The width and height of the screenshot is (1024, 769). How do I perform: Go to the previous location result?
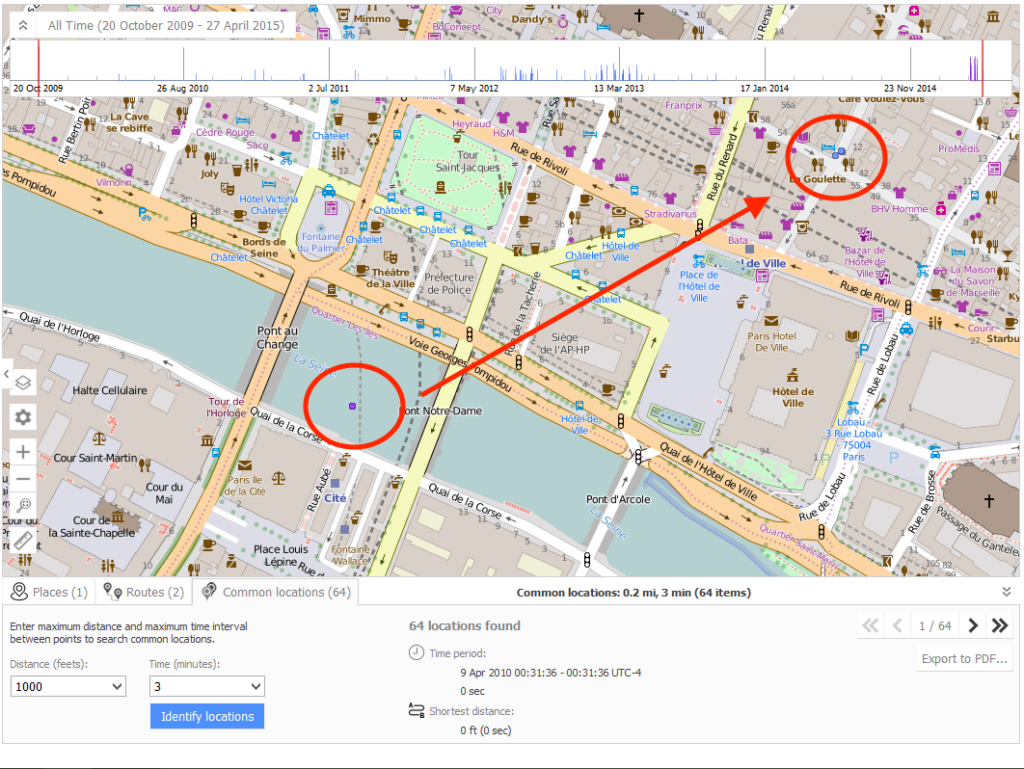tap(897, 625)
